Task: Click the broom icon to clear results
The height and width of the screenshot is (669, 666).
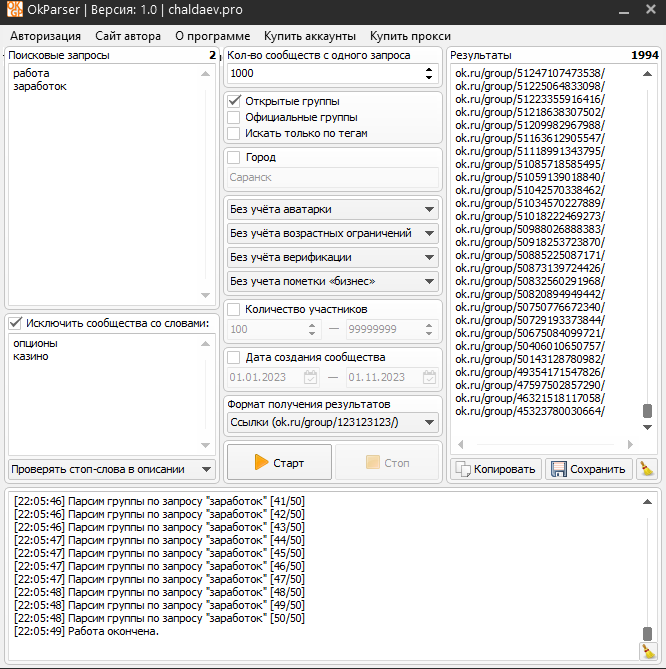Action: [648, 468]
